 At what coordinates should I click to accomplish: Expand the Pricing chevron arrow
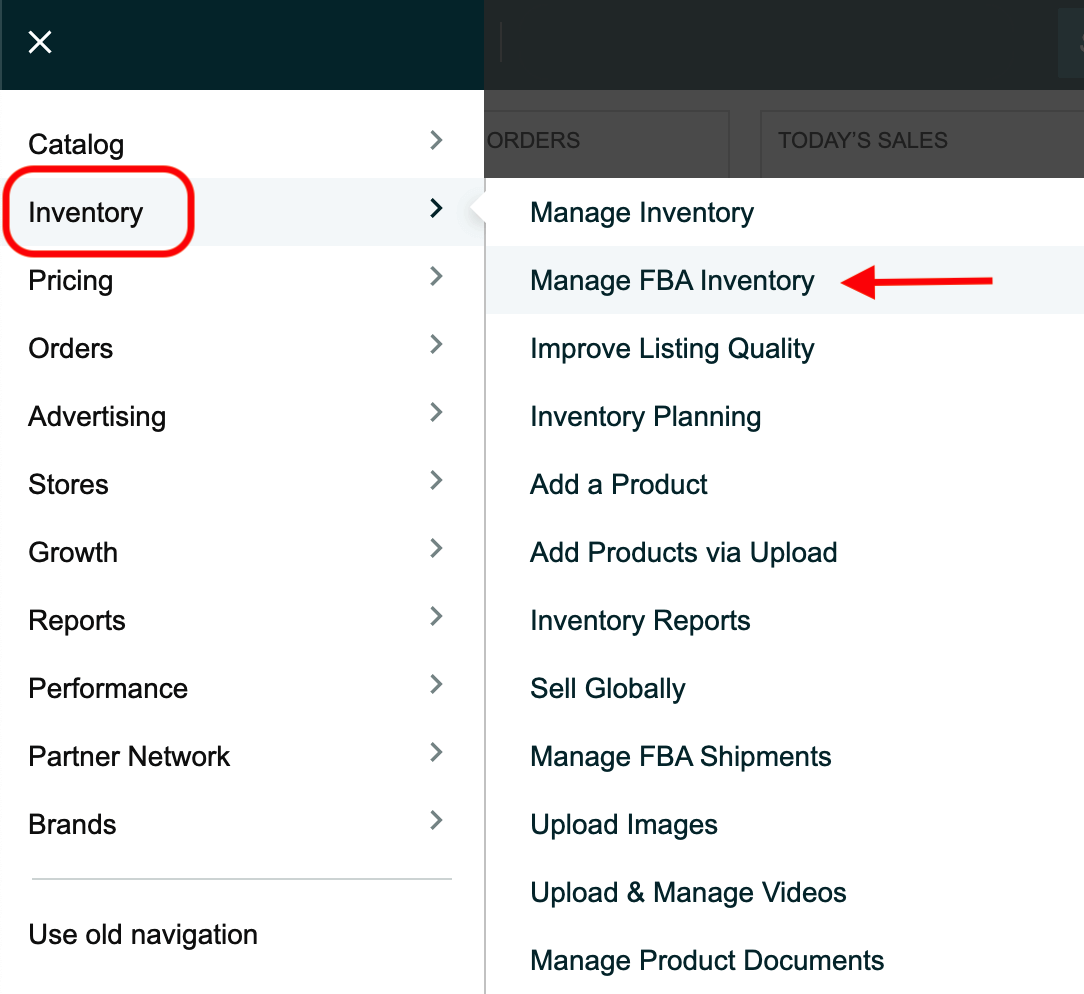coord(436,276)
